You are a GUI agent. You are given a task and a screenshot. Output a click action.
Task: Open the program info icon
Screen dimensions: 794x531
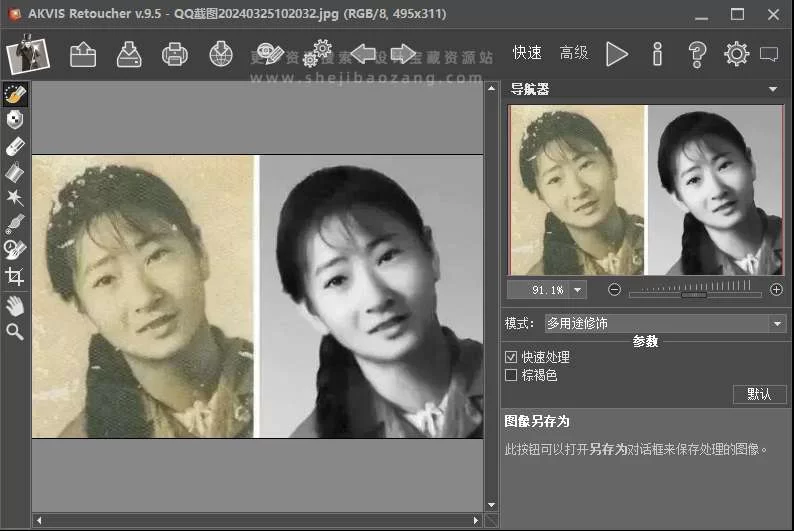click(x=658, y=54)
